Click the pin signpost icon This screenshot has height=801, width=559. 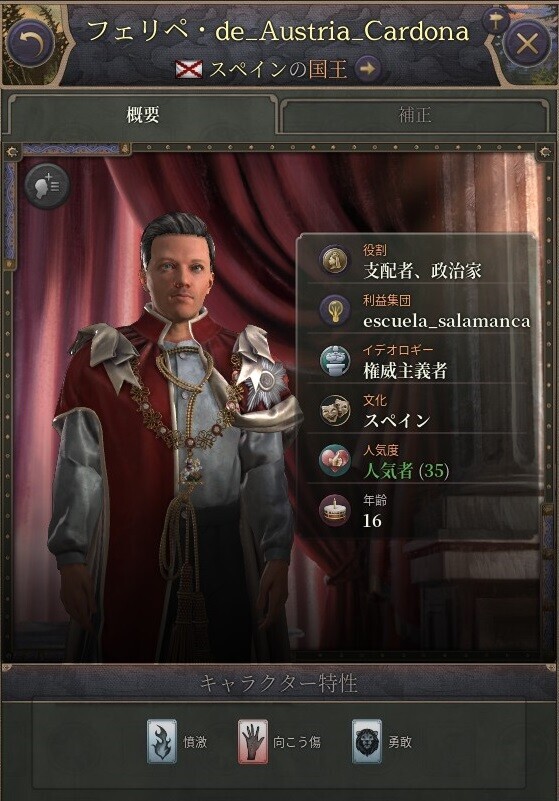[x=495, y=20]
